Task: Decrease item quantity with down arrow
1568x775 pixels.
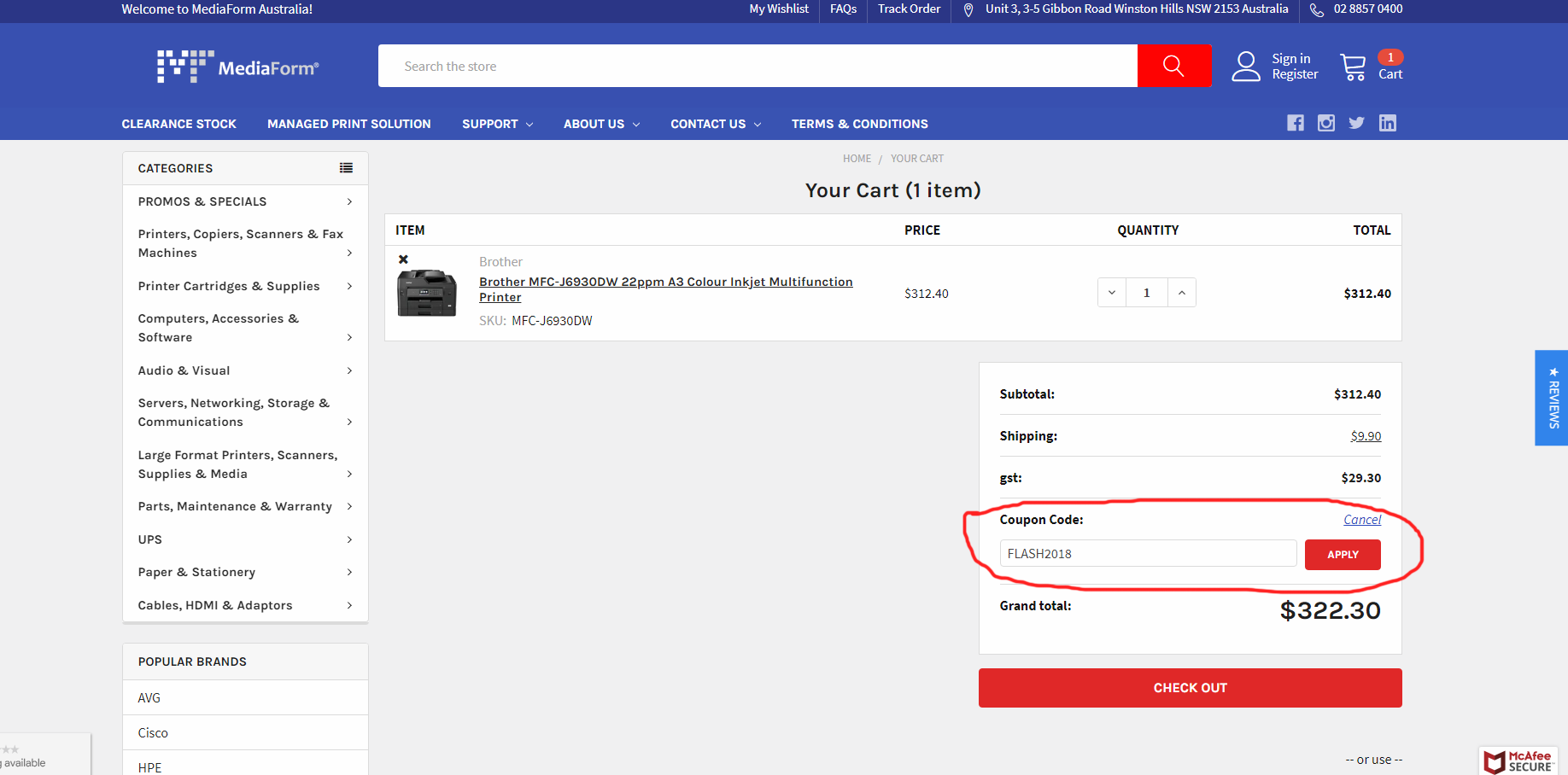Action: pyautogui.click(x=1112, y=293)
